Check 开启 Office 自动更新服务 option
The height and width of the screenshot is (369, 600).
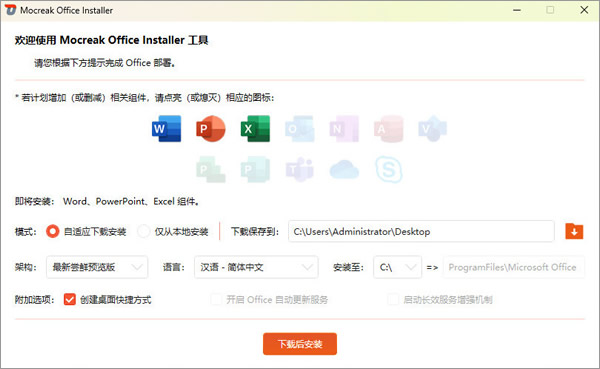[x=216, y=299]
